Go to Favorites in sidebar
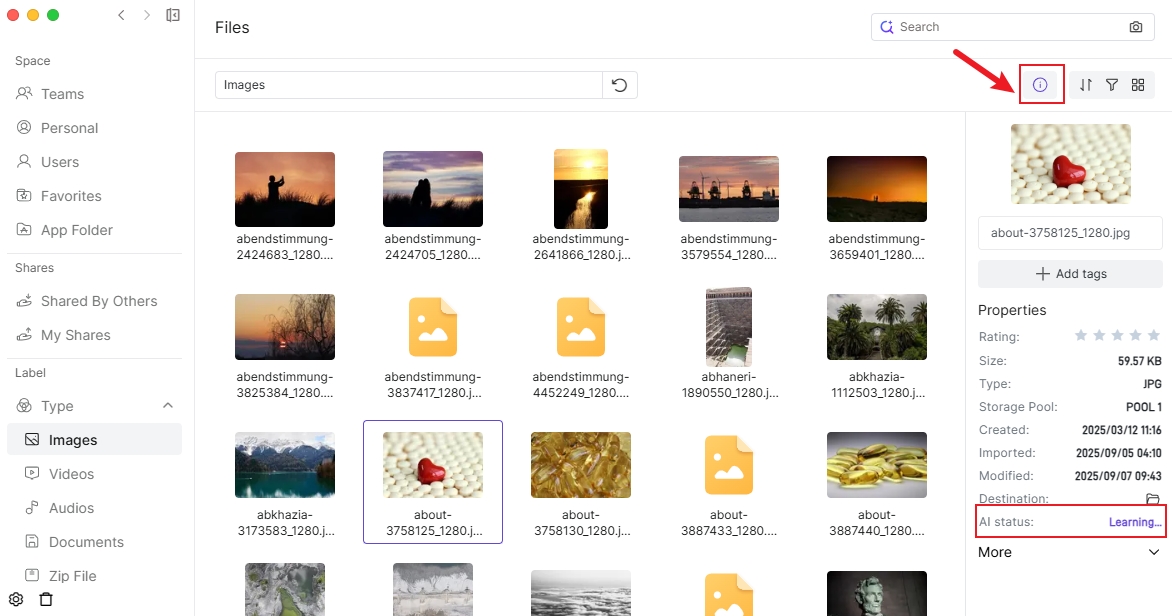 71,196
